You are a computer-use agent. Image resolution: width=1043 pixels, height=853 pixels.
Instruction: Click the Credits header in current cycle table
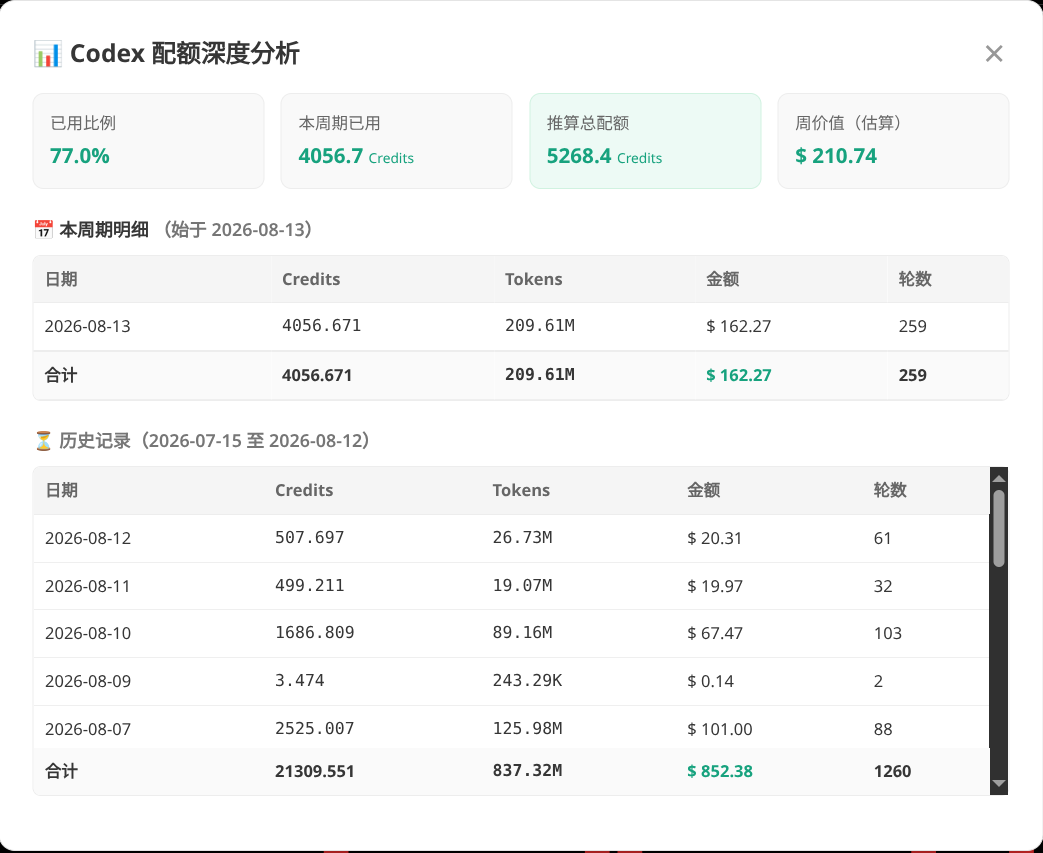click(x=311, y=279)
